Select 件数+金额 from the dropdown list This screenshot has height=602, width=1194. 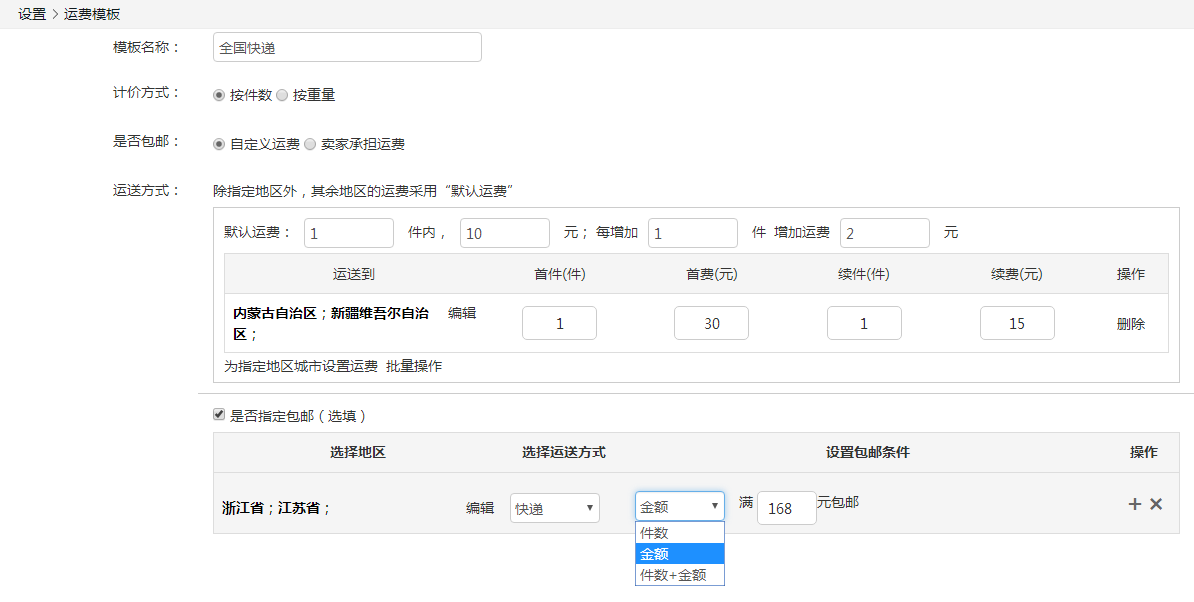pyautogui.click(x=679, y=575)
